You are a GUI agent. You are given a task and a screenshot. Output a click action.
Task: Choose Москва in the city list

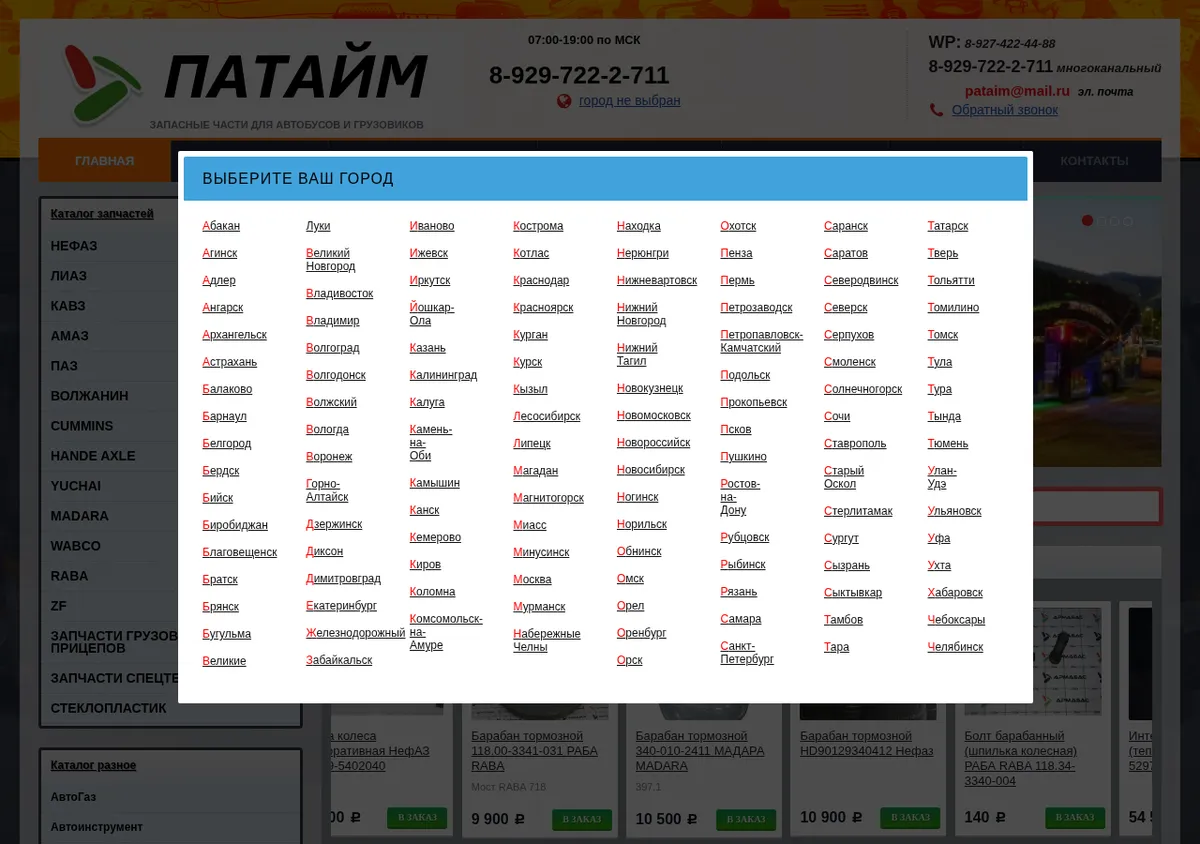(x=532, y=579)
